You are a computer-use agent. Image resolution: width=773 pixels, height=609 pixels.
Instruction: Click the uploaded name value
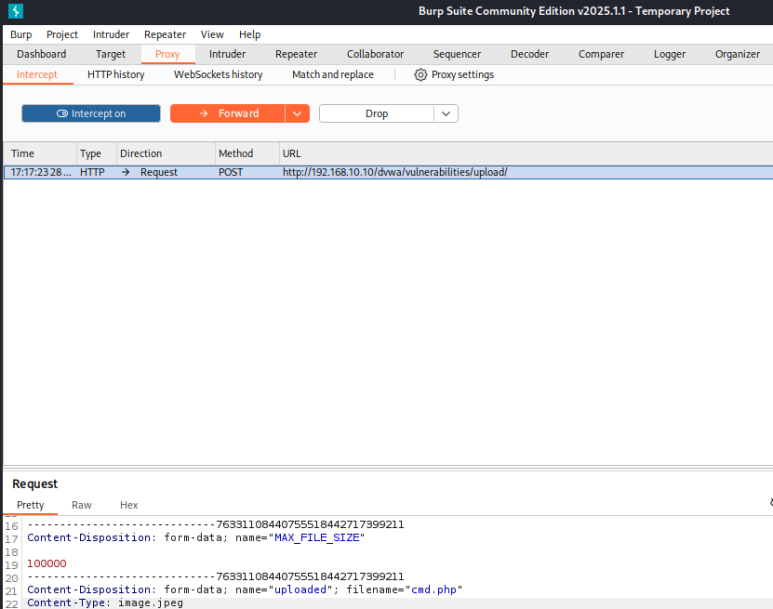(x=300, y=590)
